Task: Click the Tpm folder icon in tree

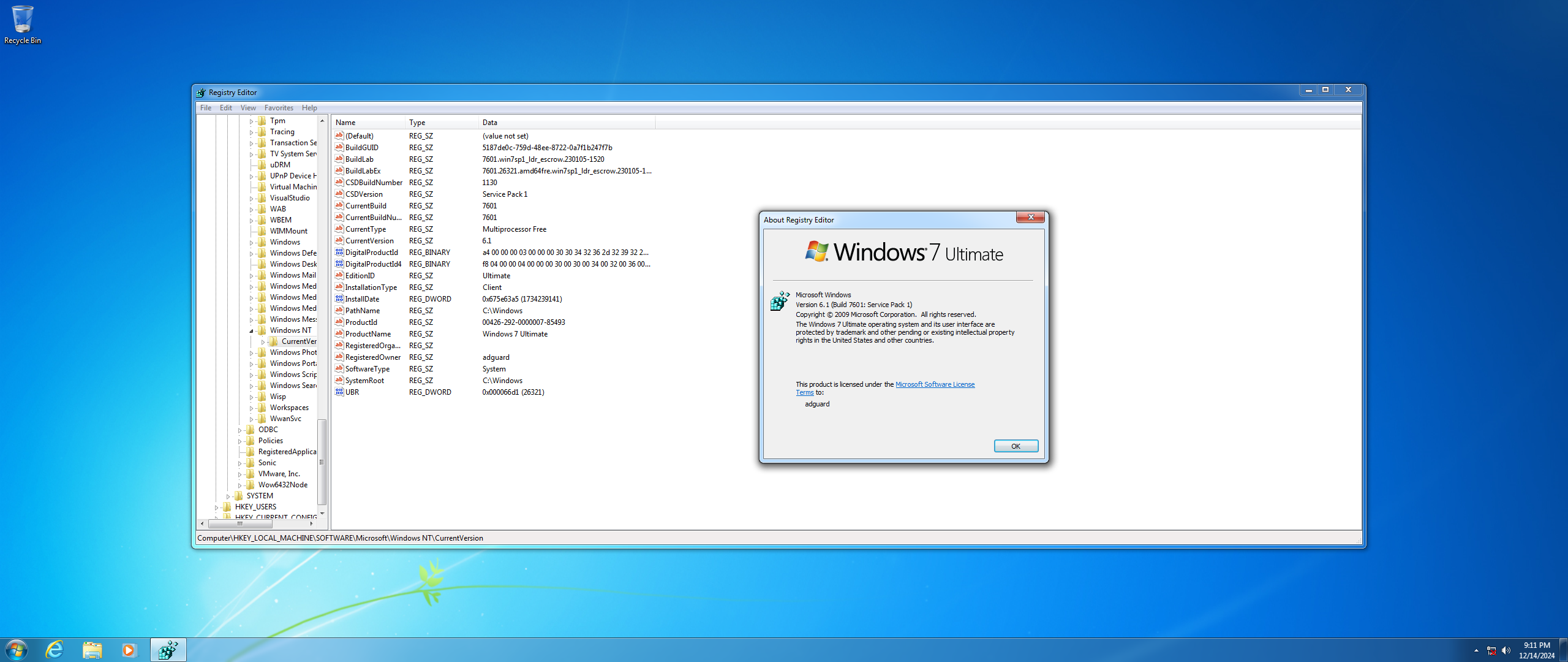Action: tap(262, 121)
